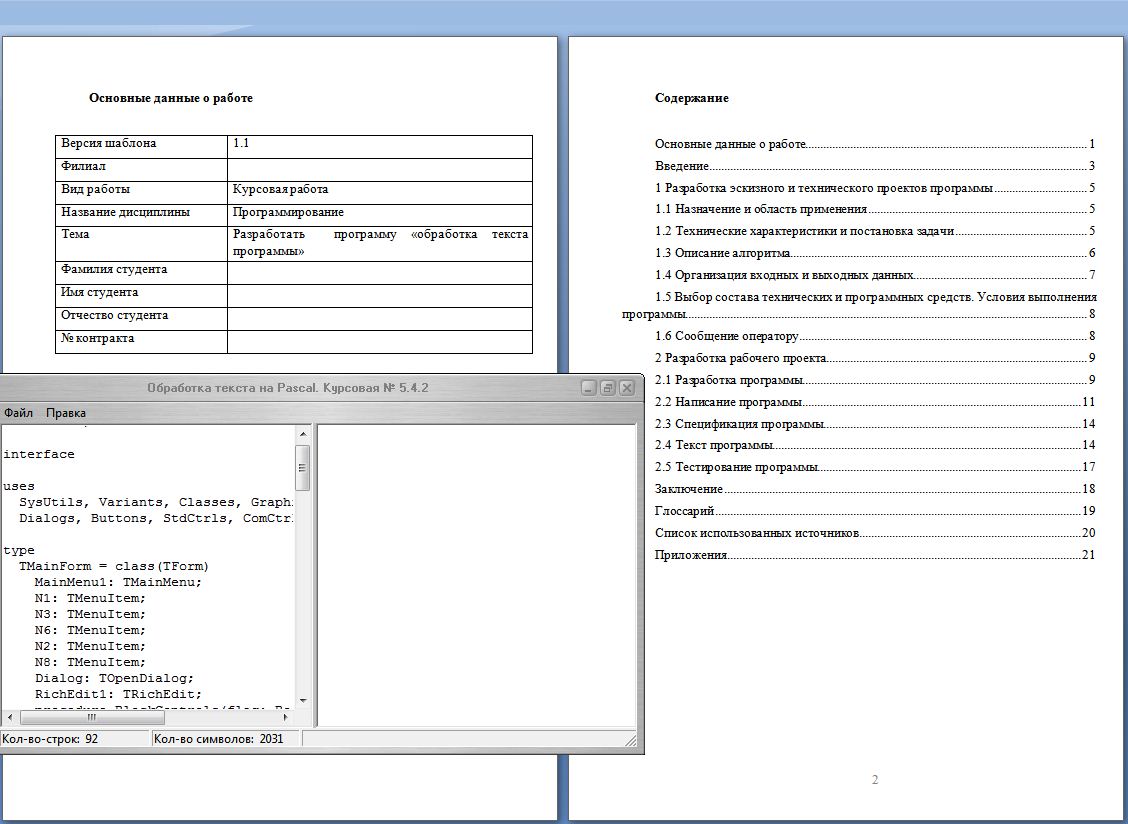Minimize the Pascal text processing window

pyautogui.click(x=588, y=388)
